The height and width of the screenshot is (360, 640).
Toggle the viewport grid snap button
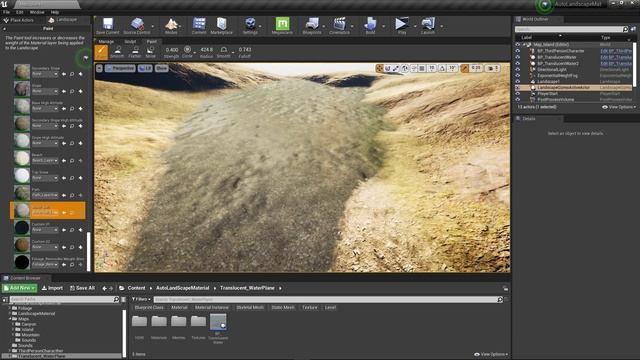(x=422, y=68)
